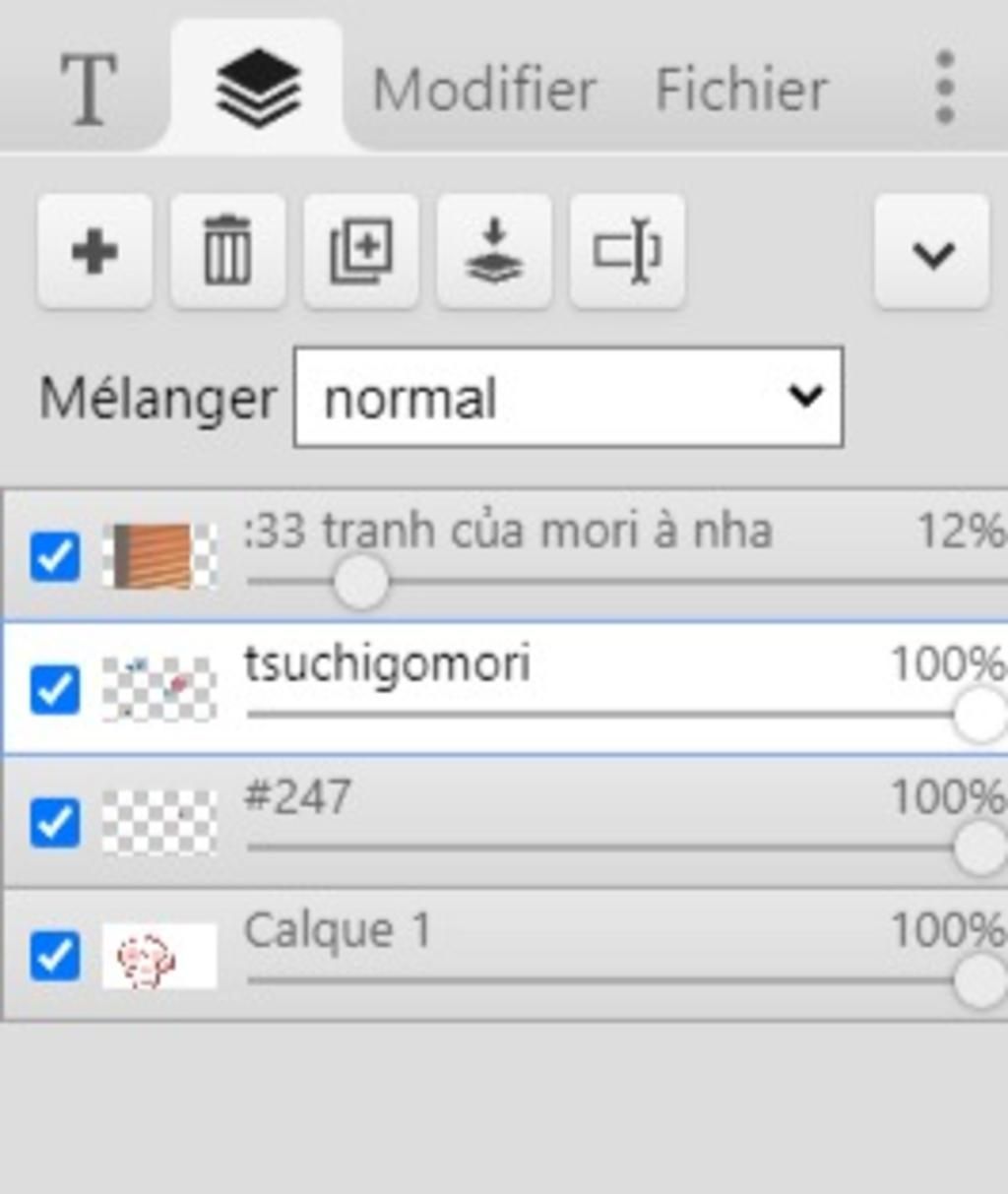Image resolution: width=1008 pixels, height=1194 pixels.
Task: Rename layer using text-cursor icon
Action: pos(627,252)
